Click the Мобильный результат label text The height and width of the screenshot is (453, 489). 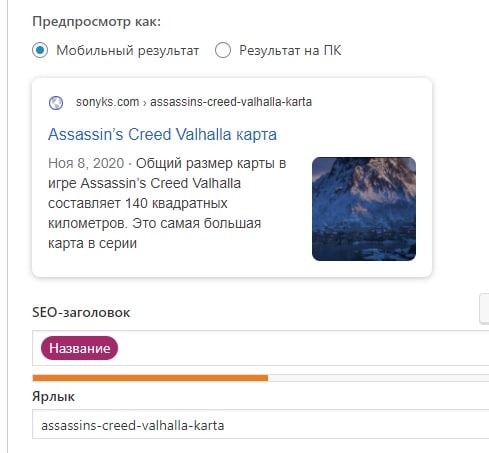click(128, 51)
